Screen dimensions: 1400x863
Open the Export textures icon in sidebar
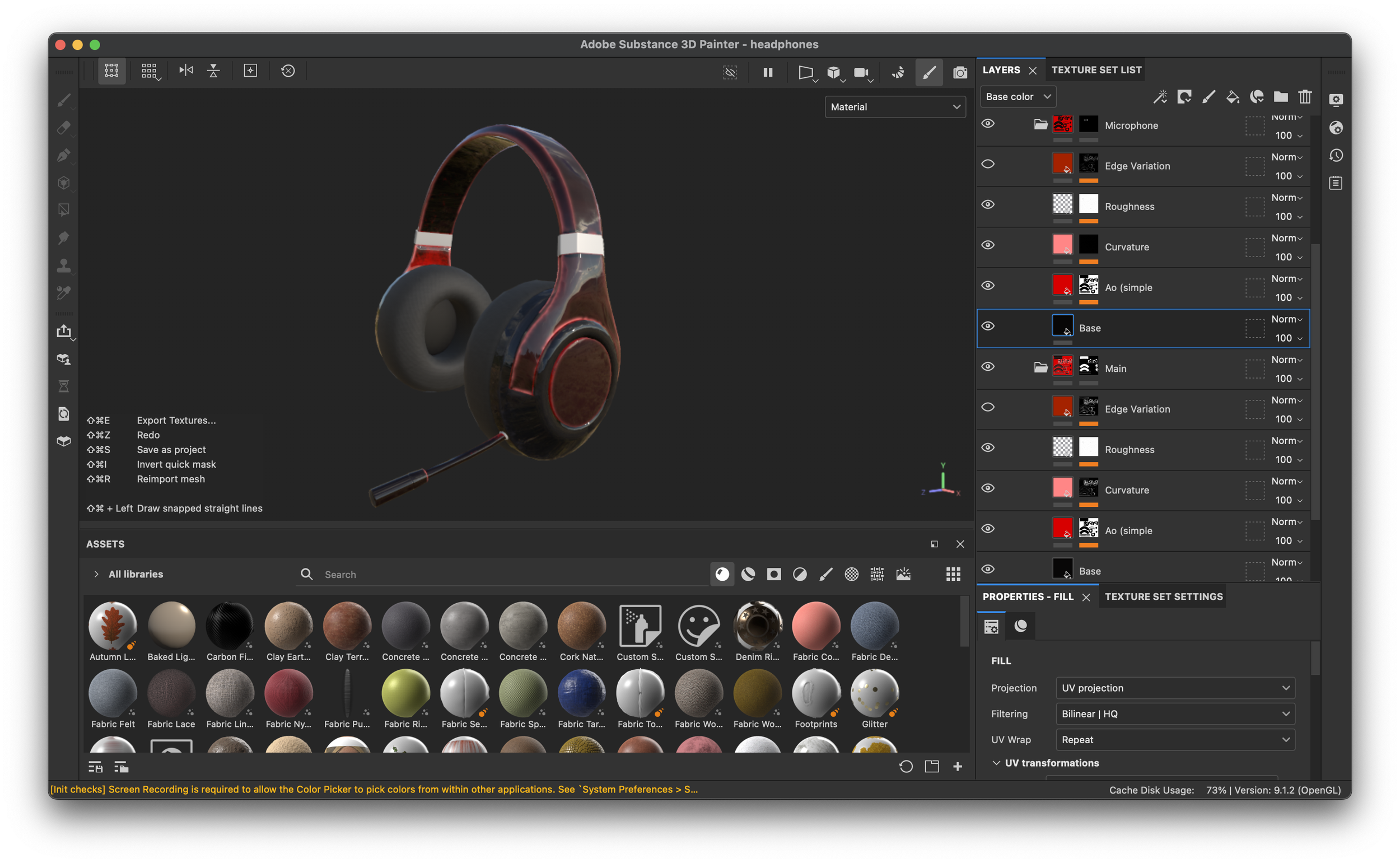pos(64,332)
